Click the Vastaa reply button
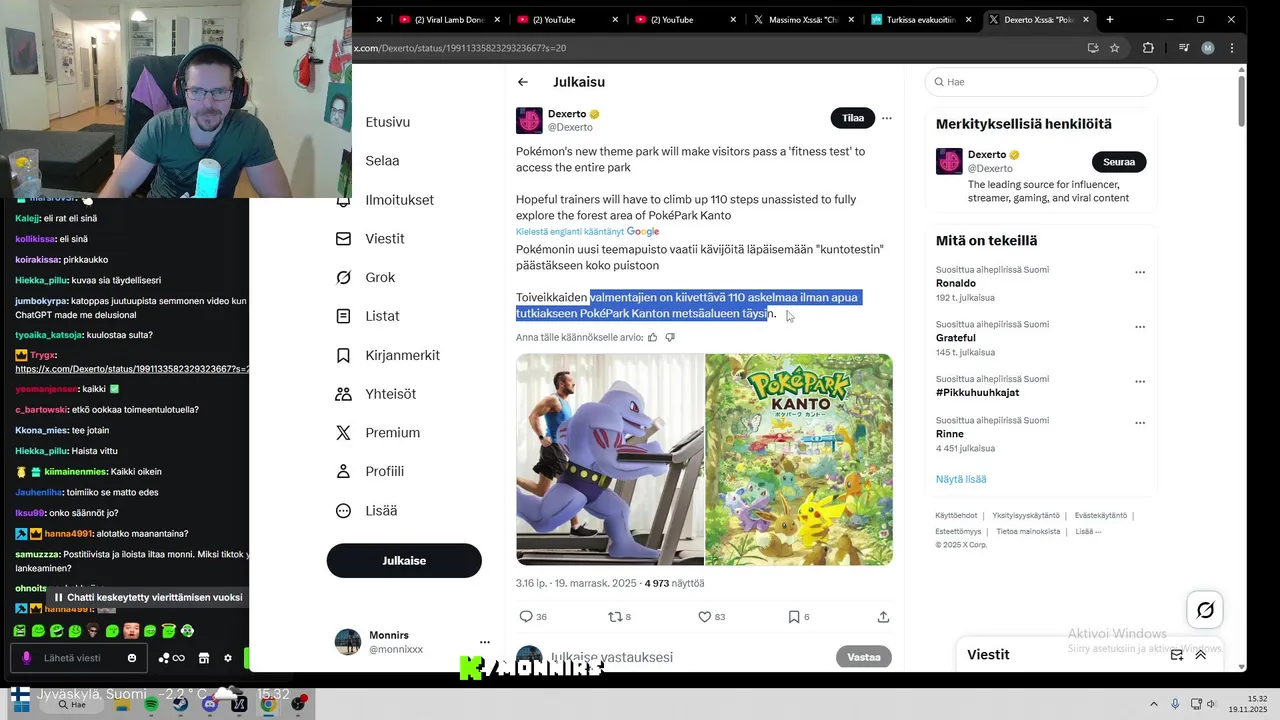Viewport: 1280px width, 720px height. pyautogui.click(x=864, y=657)
